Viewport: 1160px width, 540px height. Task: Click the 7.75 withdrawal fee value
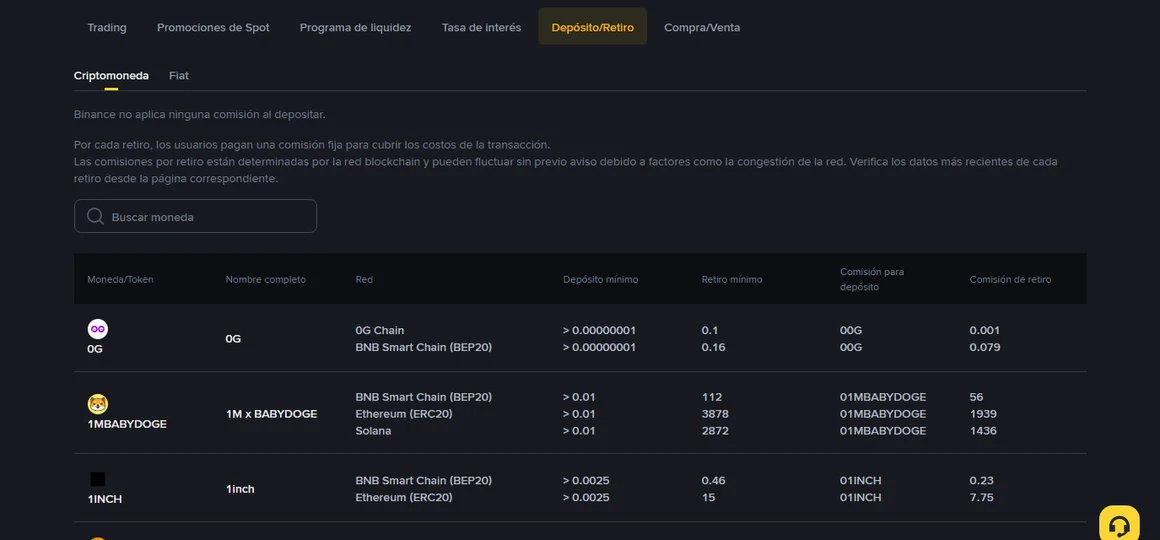[982, 497]
